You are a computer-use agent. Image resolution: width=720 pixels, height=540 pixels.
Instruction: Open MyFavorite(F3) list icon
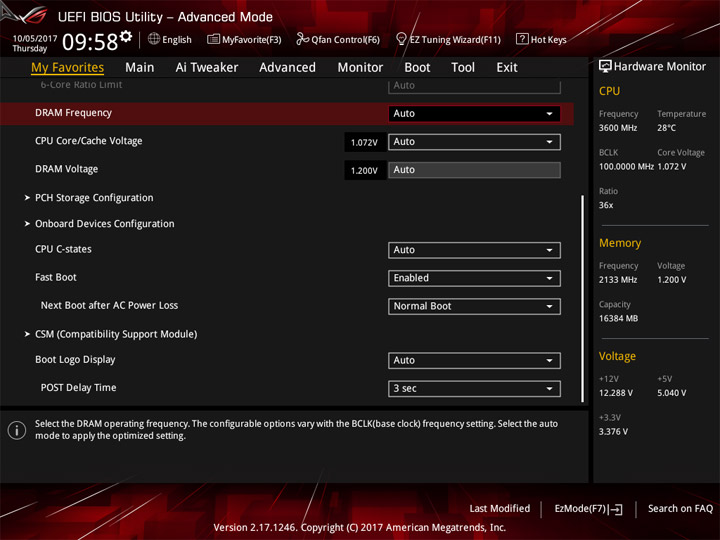213,39
